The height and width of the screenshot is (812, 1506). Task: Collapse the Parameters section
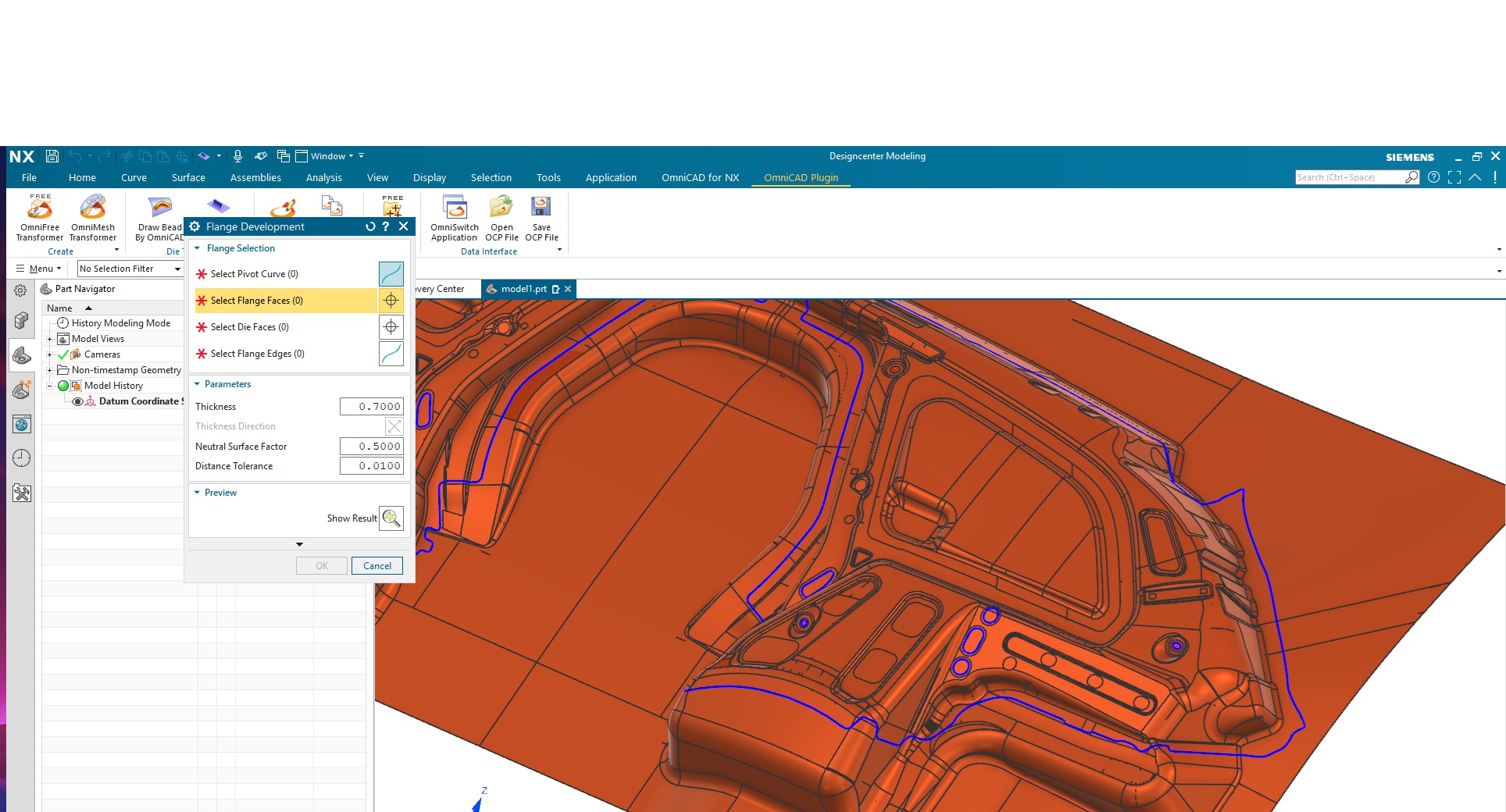197,383
